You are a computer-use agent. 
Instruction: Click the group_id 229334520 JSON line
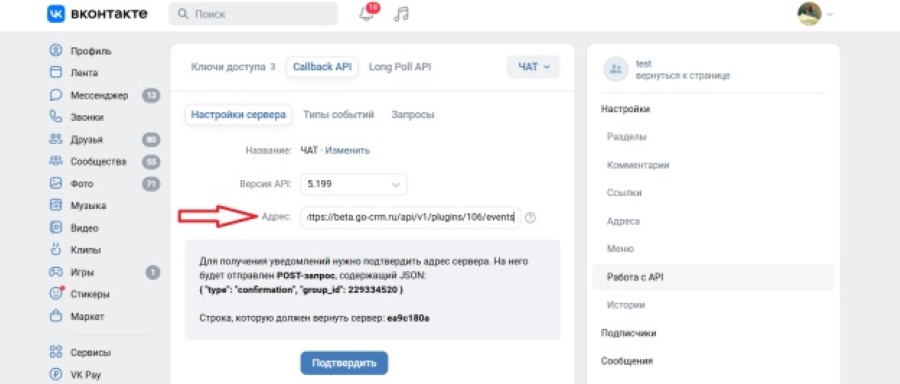(301, 290)
